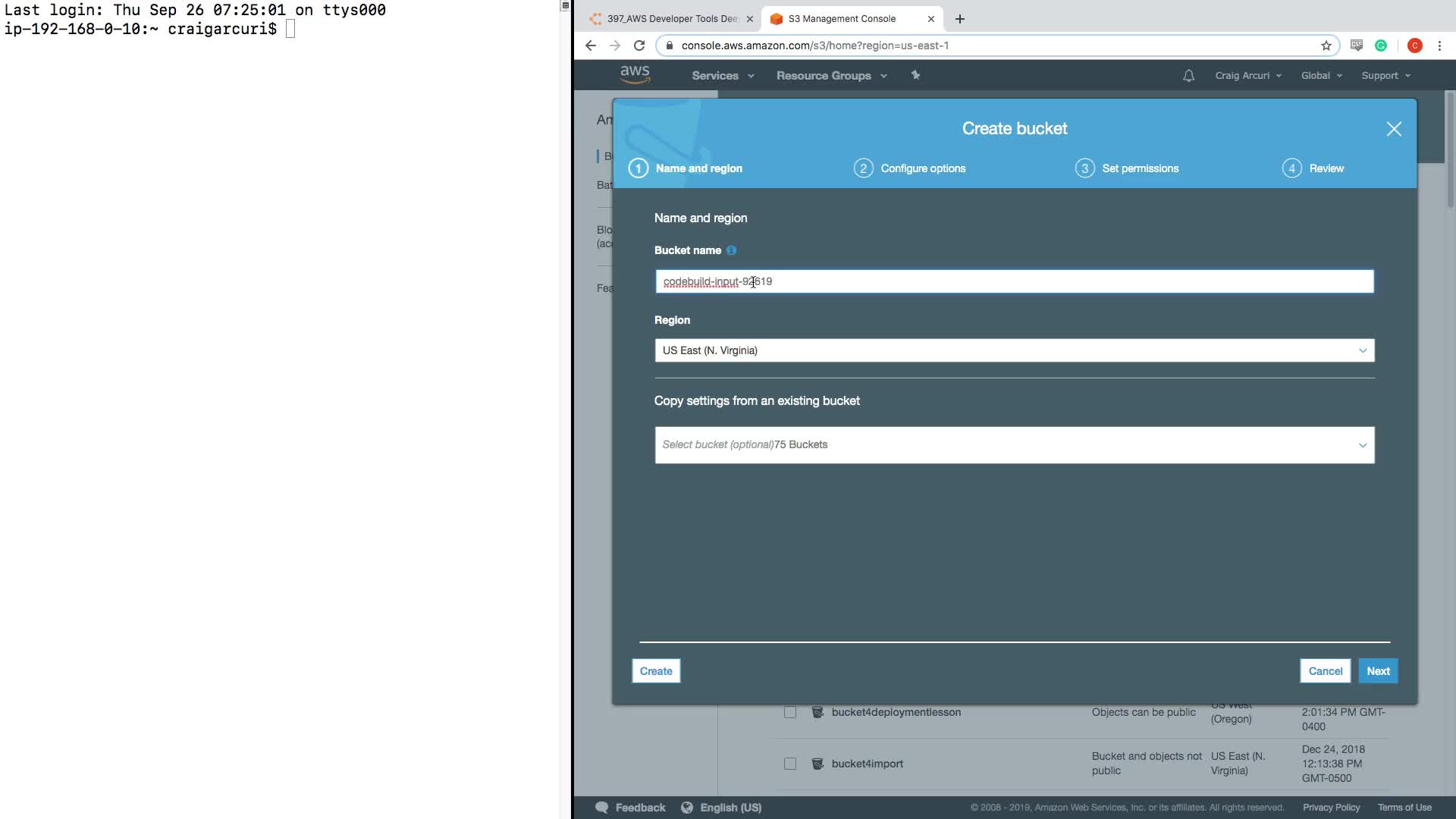Screen dimensions: 1456x819
Task: Click the AWS logo home icon
Action: point(635,74)
